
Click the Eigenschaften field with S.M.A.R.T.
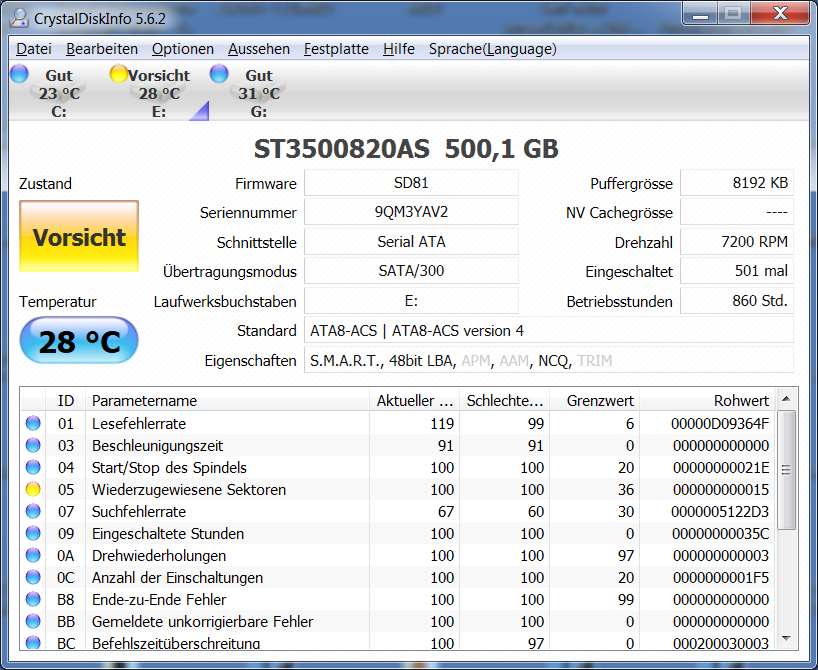coord(549,360)
